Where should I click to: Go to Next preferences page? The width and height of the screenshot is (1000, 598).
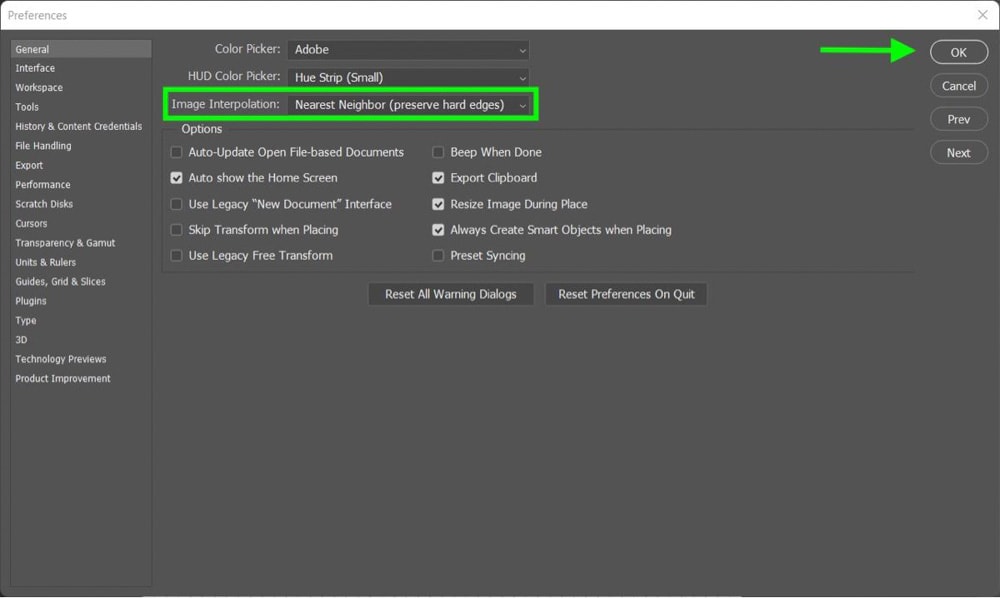point(959,152)
